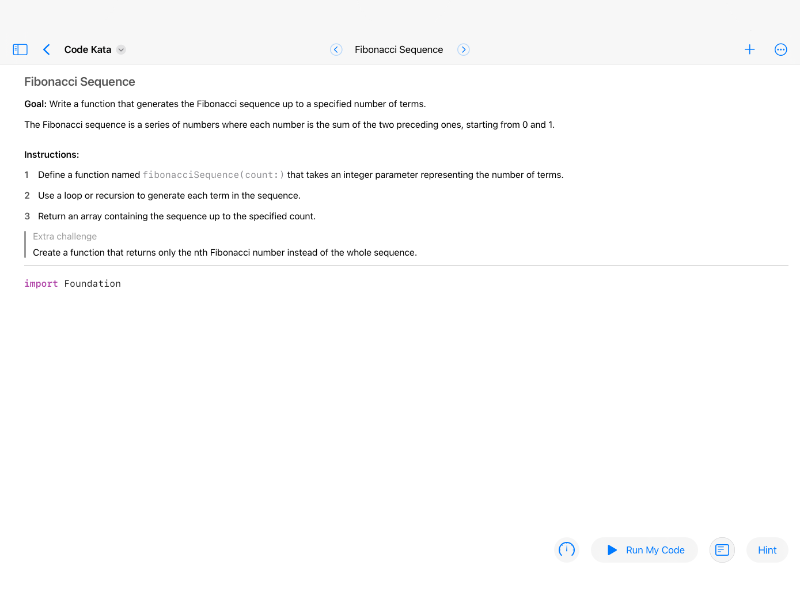
Task: Click the Fibonacci Sequence page title in toolbar
Action: pyautogui.click(x=399, y=49)
